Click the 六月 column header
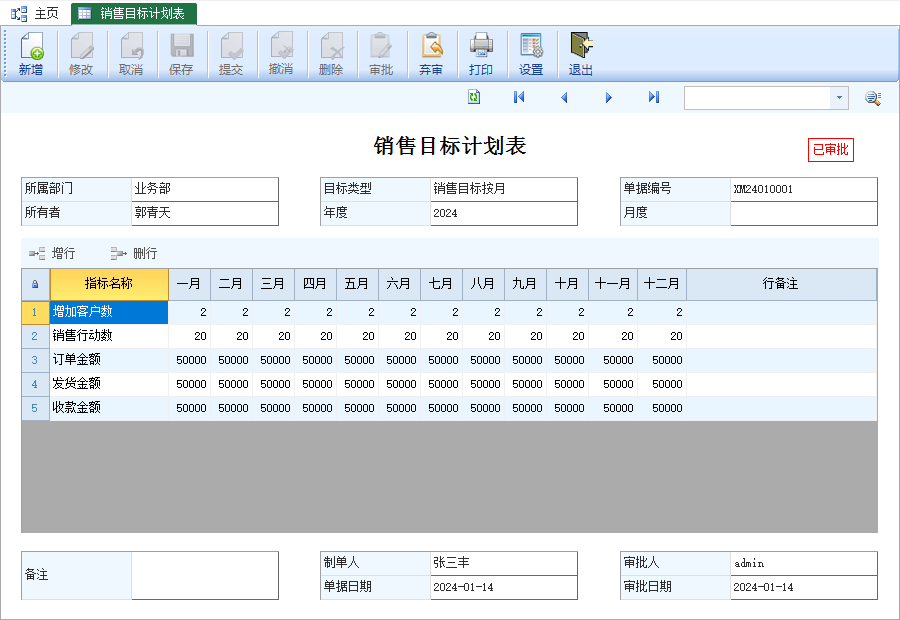 point(399,284)
